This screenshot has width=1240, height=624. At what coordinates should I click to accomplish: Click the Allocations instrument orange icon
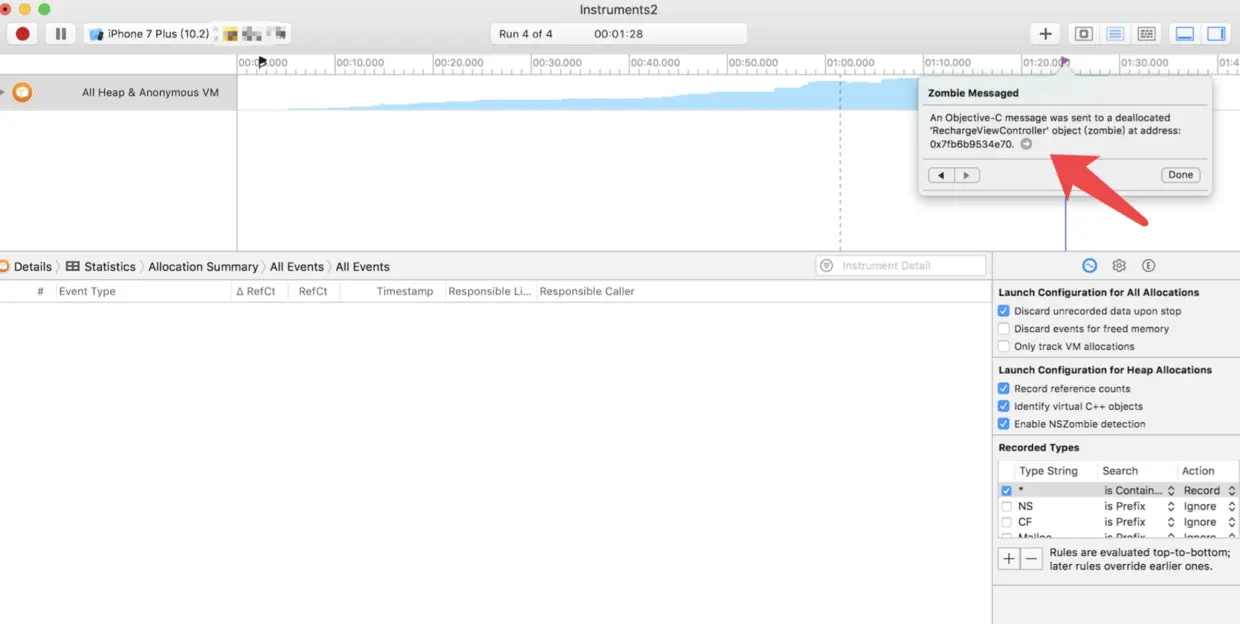point(22,92)
